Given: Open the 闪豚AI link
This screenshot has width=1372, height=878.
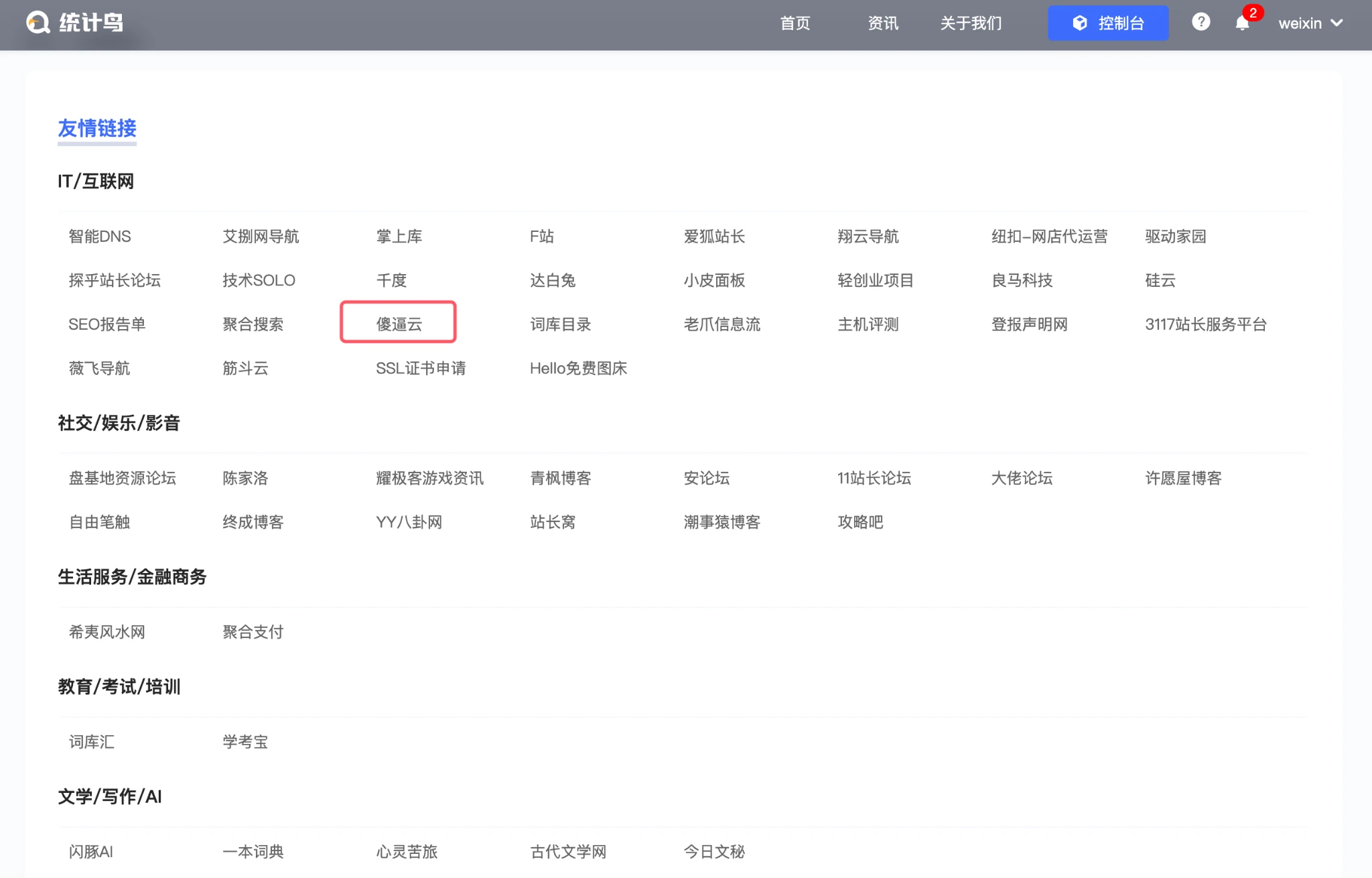Looking at the screenshot, I should click(x=91, y=852).
